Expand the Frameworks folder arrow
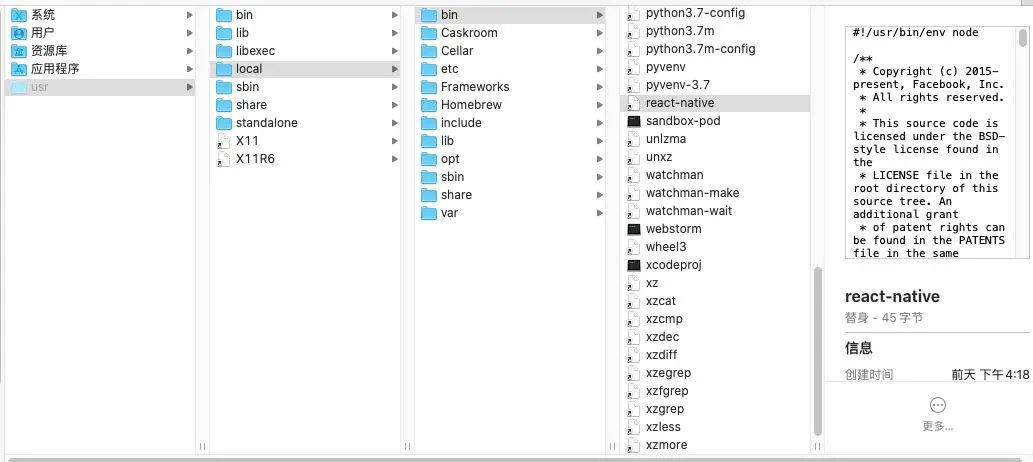1033x462 pixels. pos(600,87)
